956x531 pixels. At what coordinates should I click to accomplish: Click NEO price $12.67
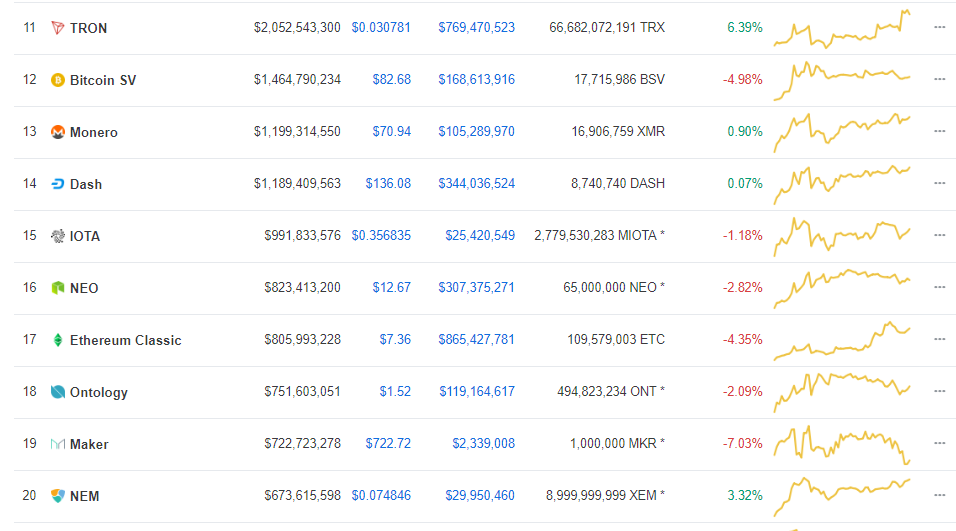391,287
